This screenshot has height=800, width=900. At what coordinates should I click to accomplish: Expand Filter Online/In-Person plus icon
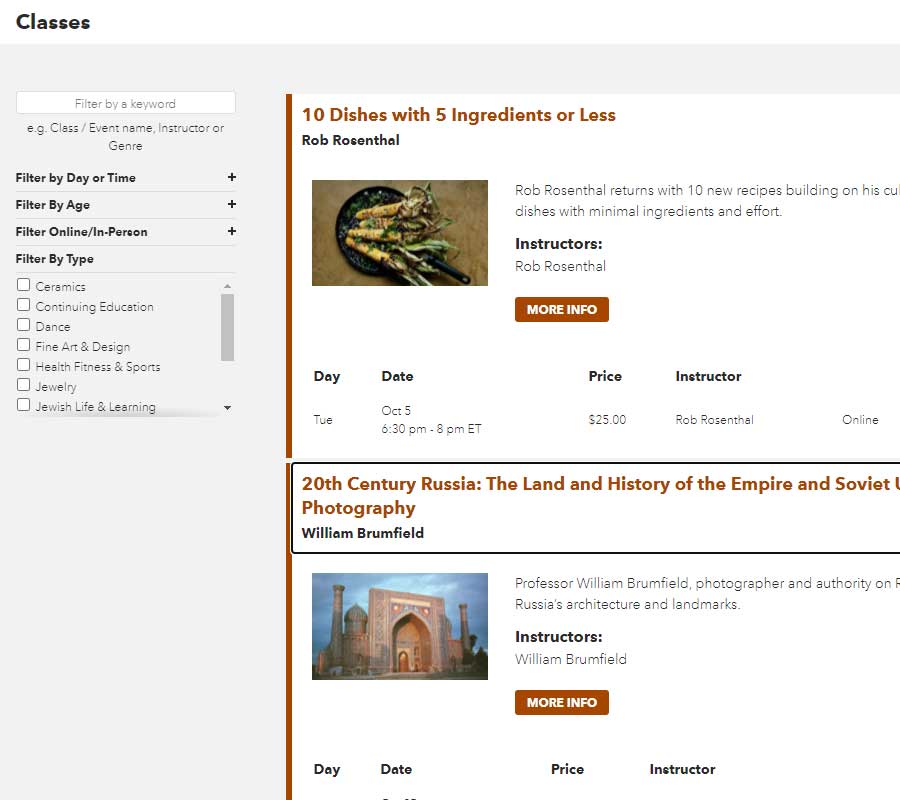pos(232,231)
